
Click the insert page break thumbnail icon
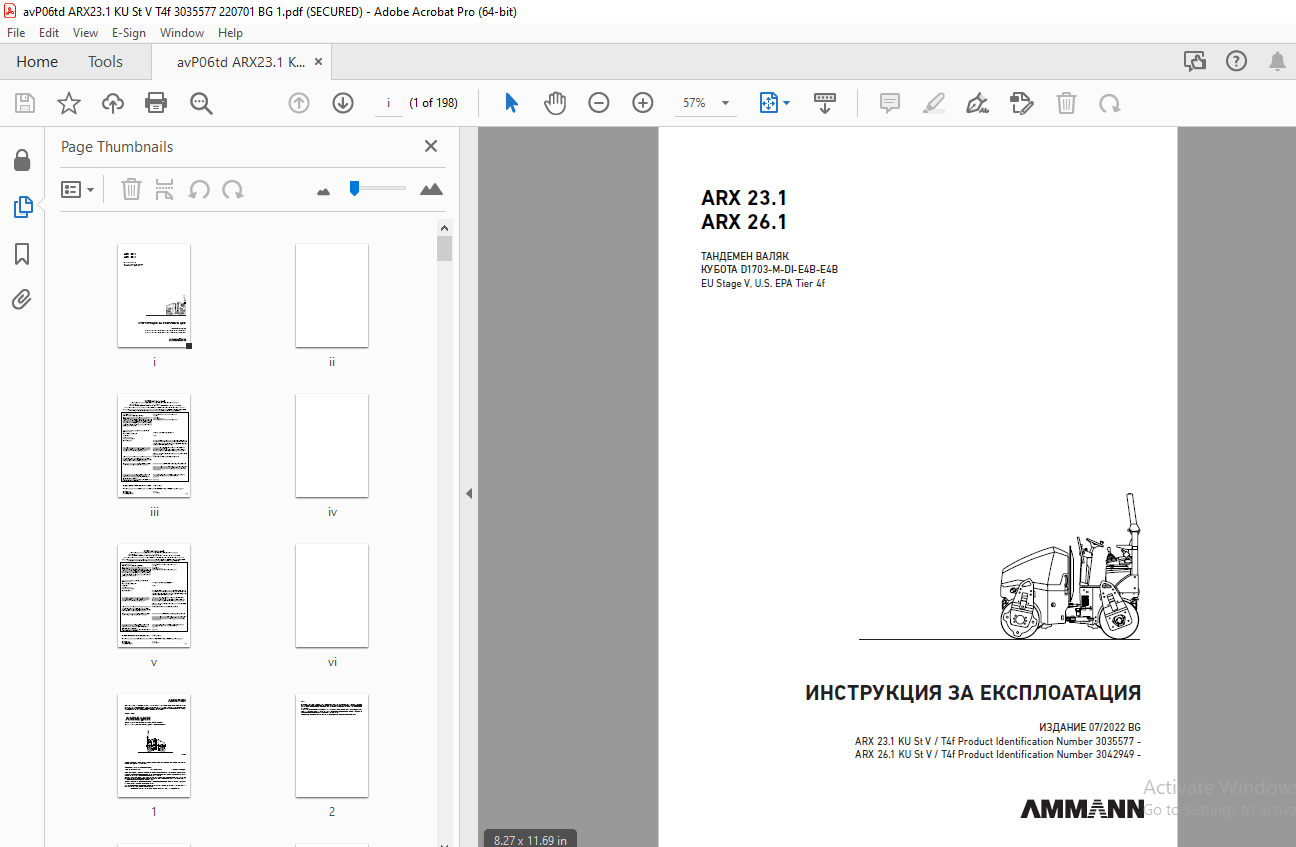[x=165, y=189]
